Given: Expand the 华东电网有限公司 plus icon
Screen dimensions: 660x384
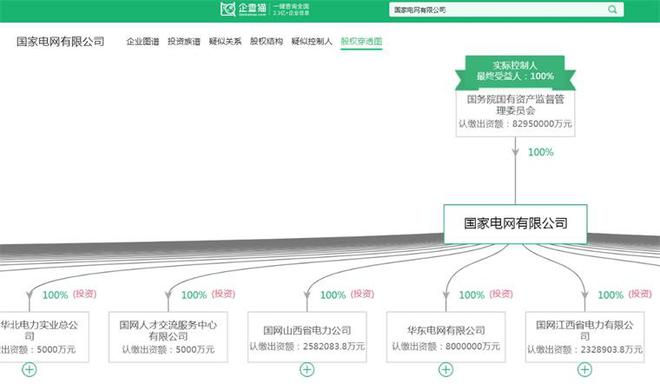Looking at the screenshot, I should 446,370.
